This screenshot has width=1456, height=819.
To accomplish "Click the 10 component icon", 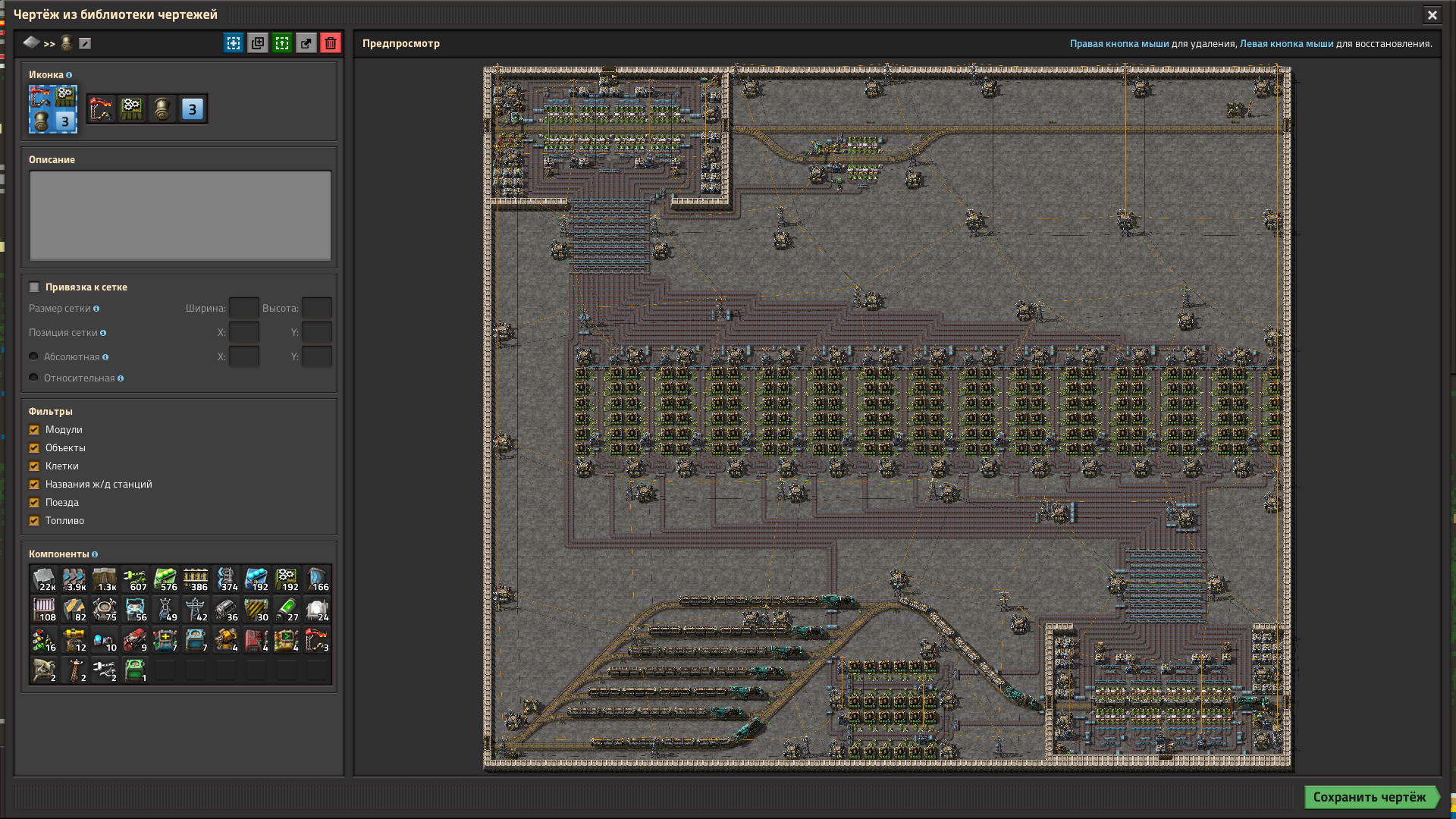I will 105,640.
